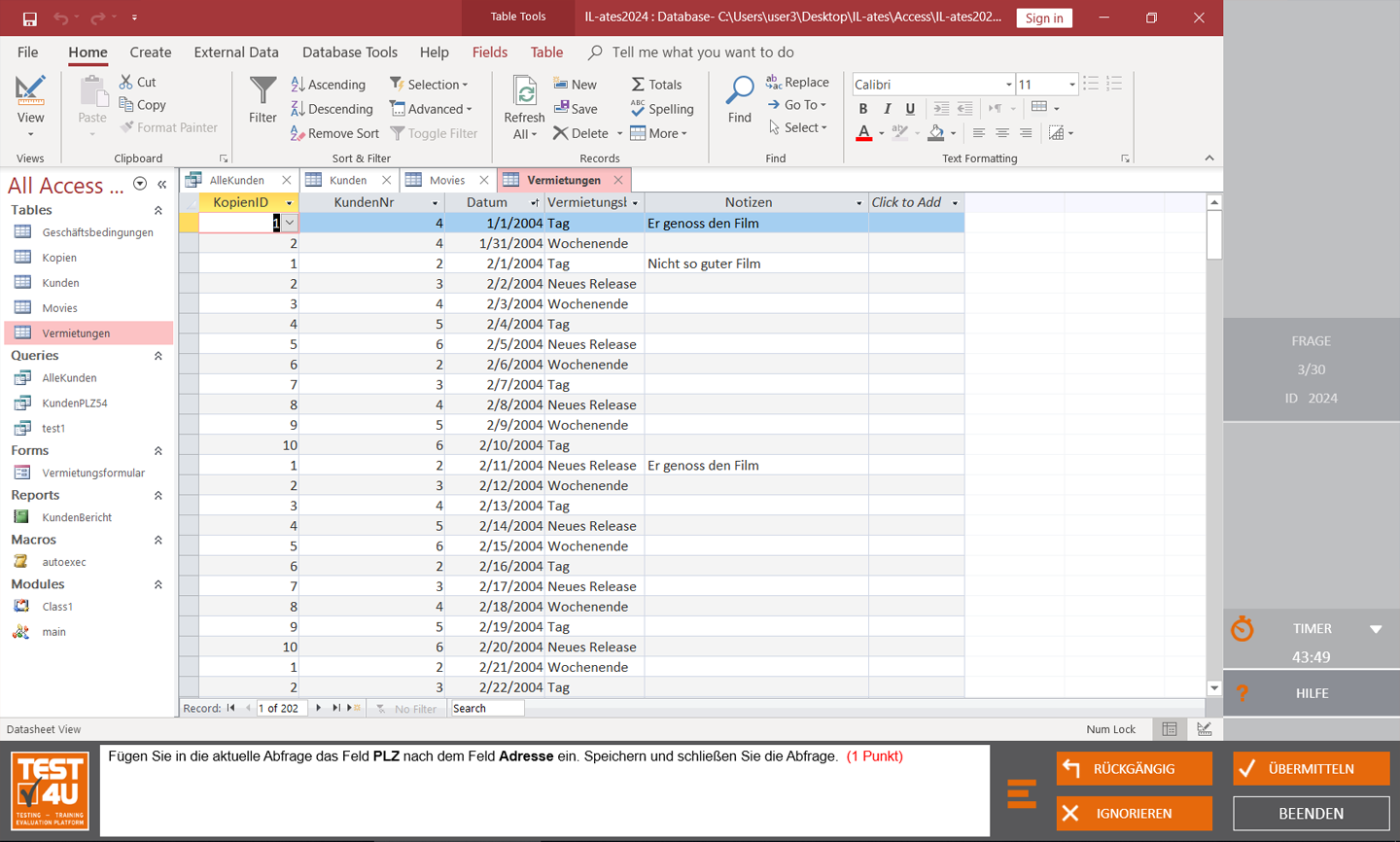Close the Vermietungen document tab
The image size is (1400, 842).
(618, 180)
